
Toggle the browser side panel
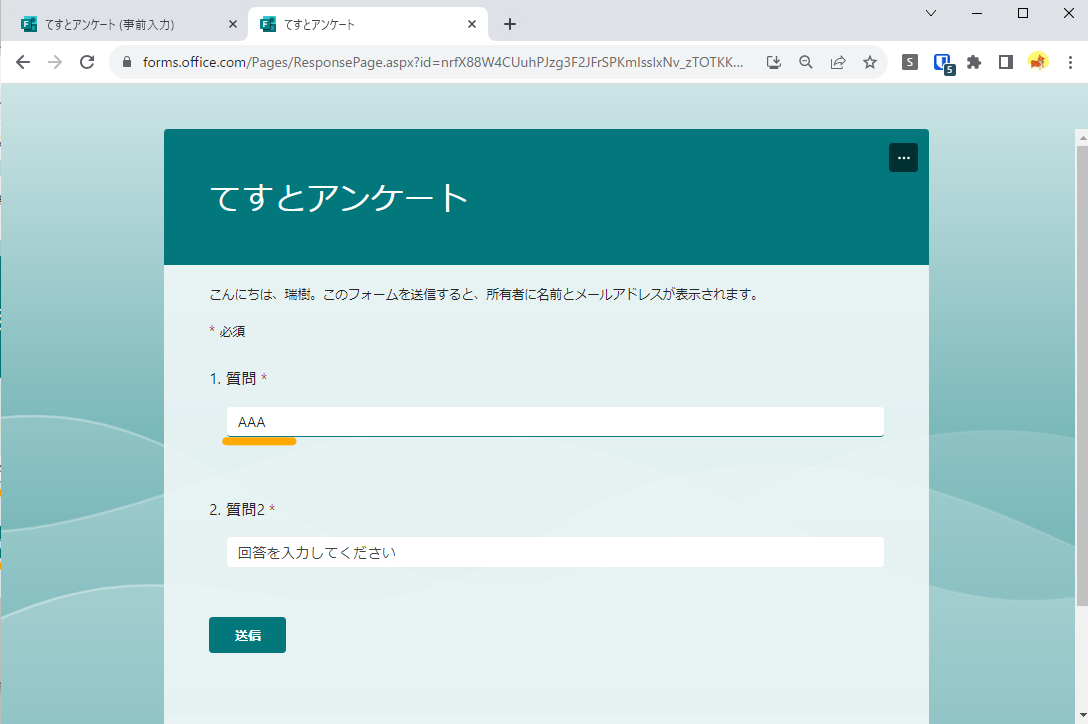[1005, 62]
